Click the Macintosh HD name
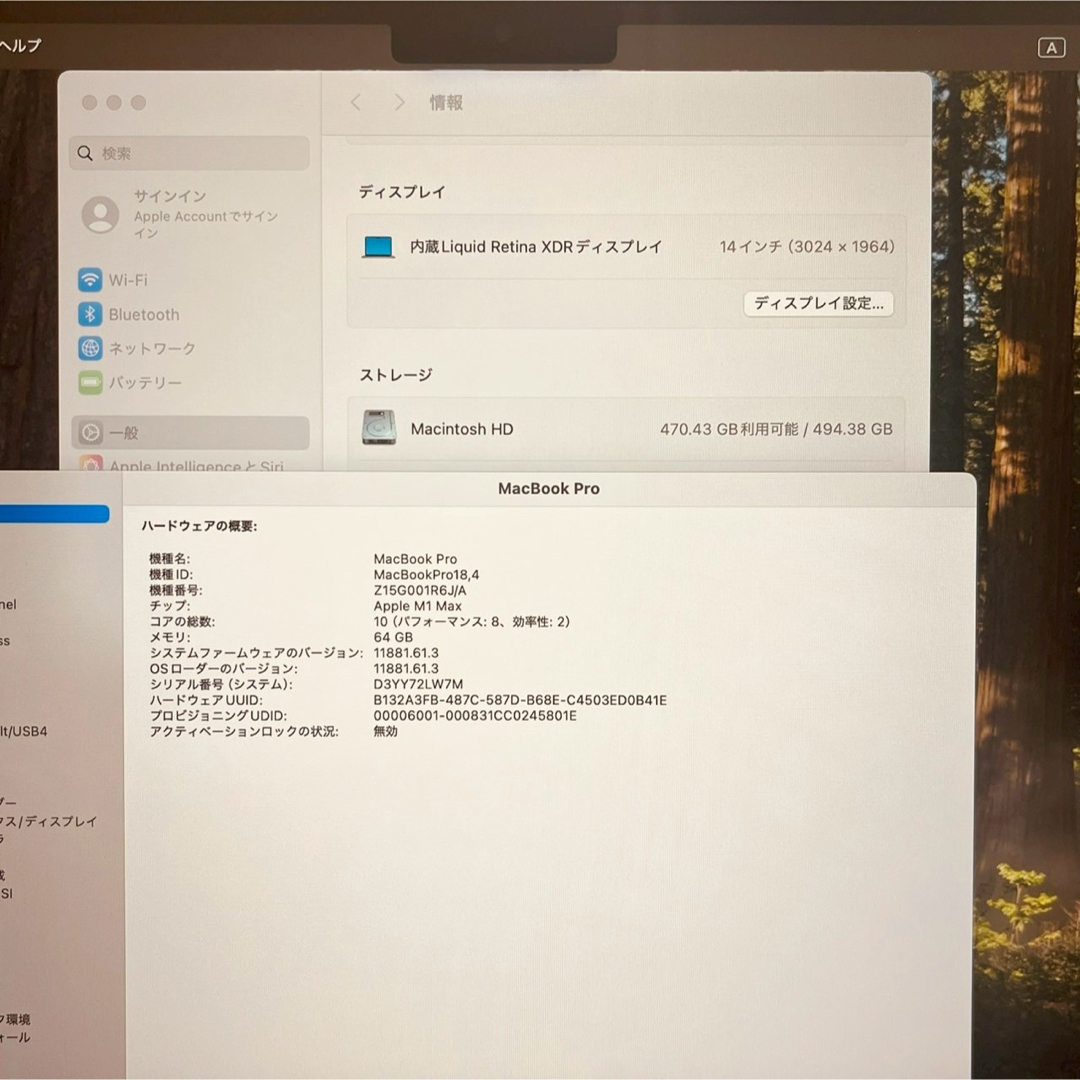Image resolution: width=1080 pixels, height=1080 pixels. tap(462, 429)
